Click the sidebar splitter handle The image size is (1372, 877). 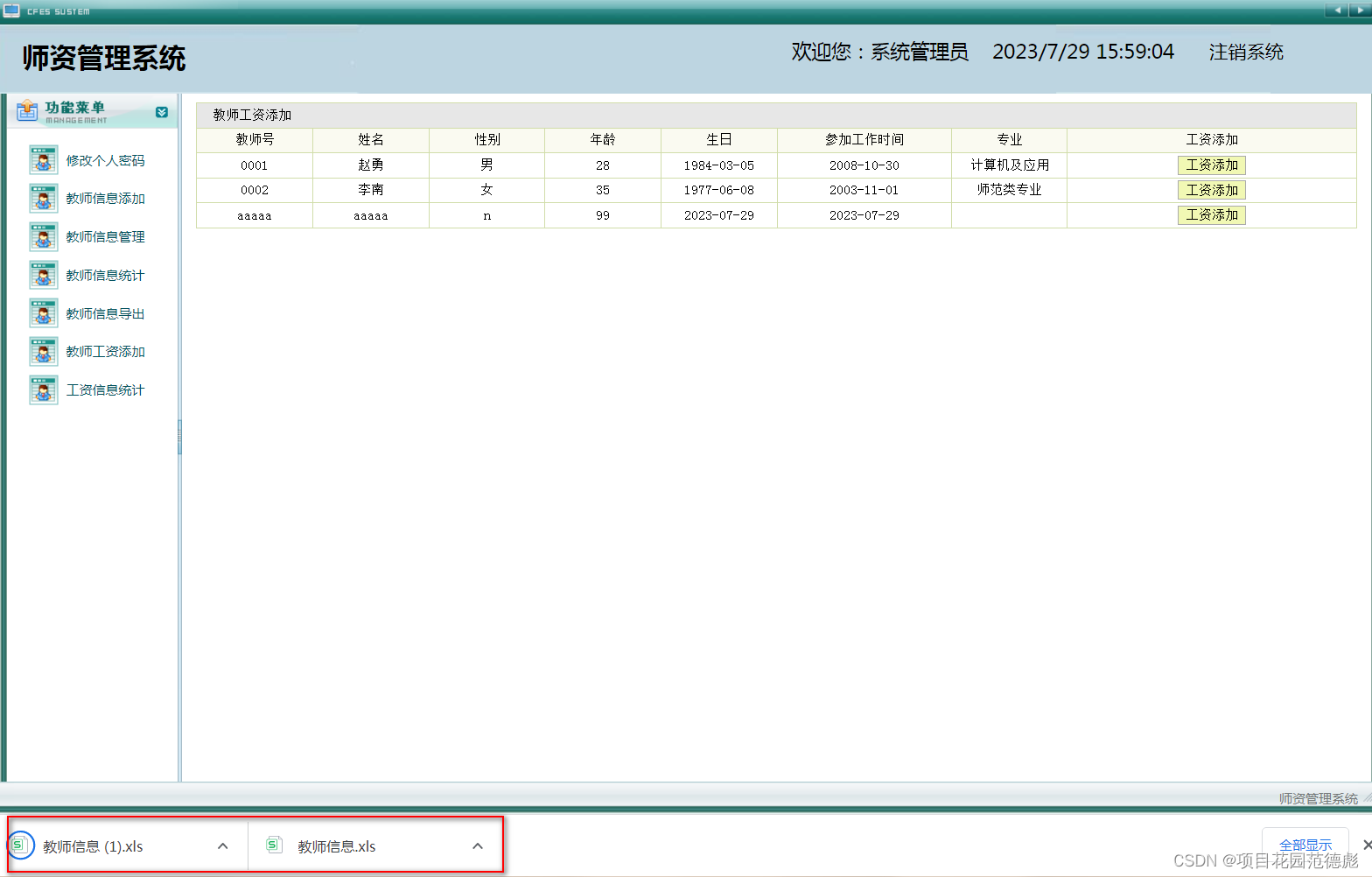tap(179, 437)
